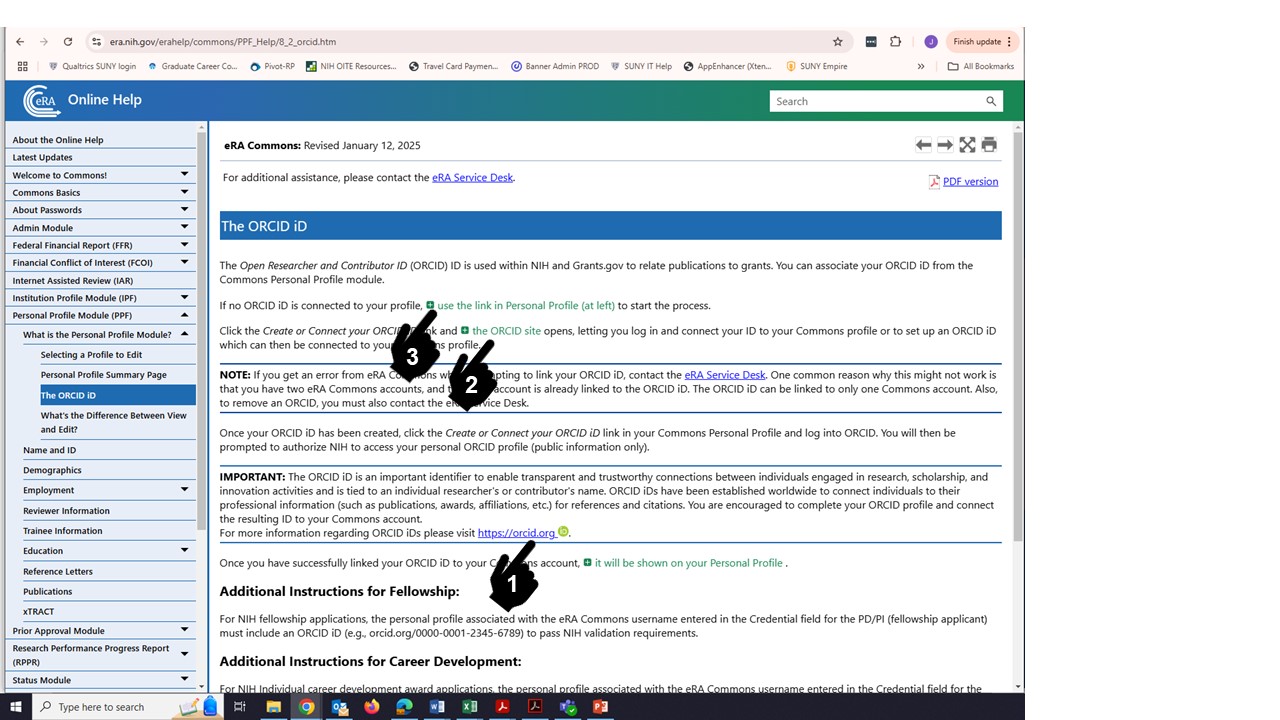Open Qualtrics SUNY login bookmark
Image resolution: width=1280 pixels, height=720 pixels.
tap(92, 66)
